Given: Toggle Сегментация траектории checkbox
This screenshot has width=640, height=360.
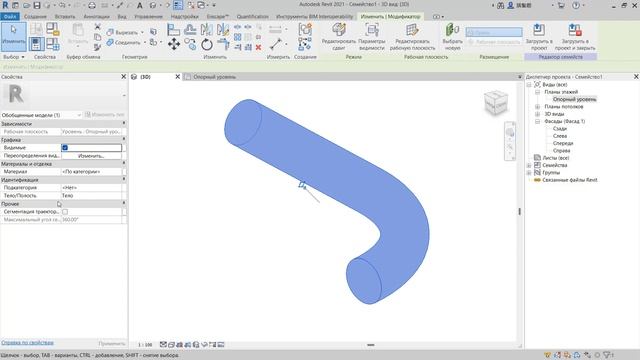Looking at the screenshot, I should point(65,211).
